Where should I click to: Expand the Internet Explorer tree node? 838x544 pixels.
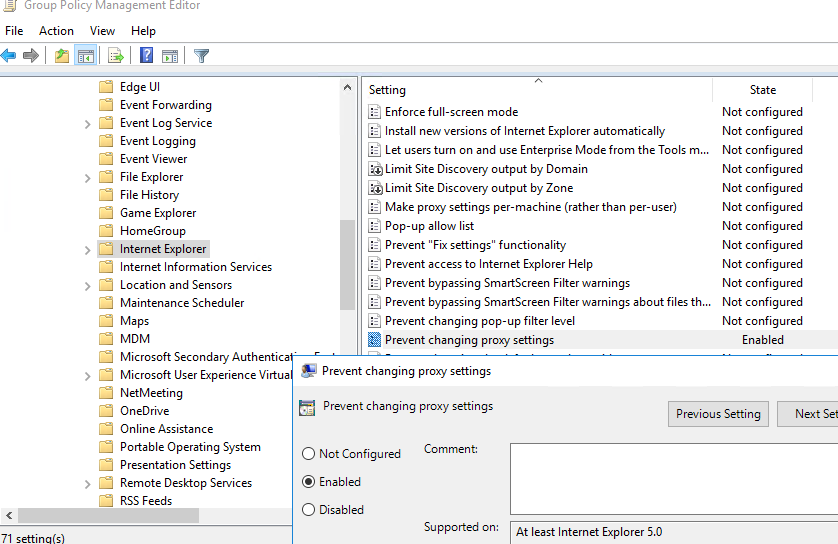coord(88,250)
